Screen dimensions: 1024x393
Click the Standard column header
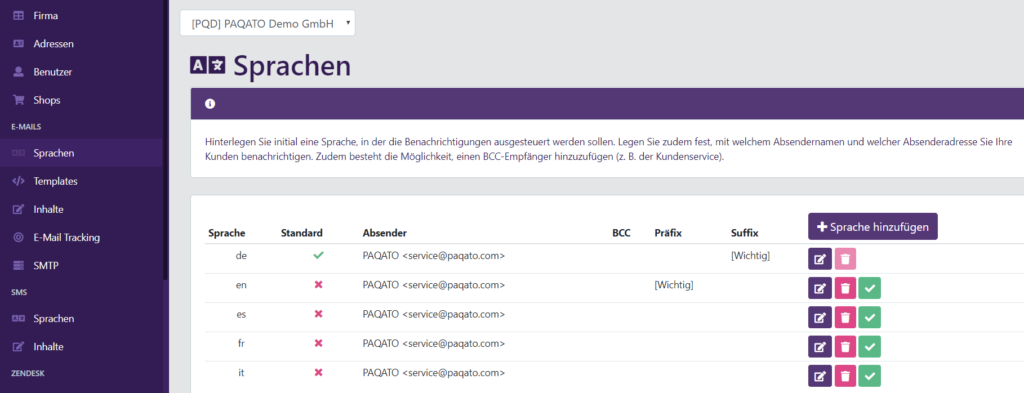point(302,233)
